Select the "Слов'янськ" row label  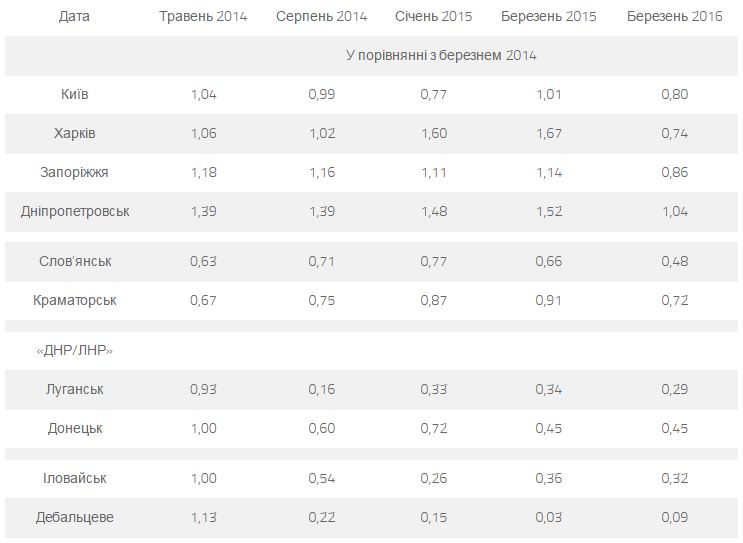click(x=74, y=261)
